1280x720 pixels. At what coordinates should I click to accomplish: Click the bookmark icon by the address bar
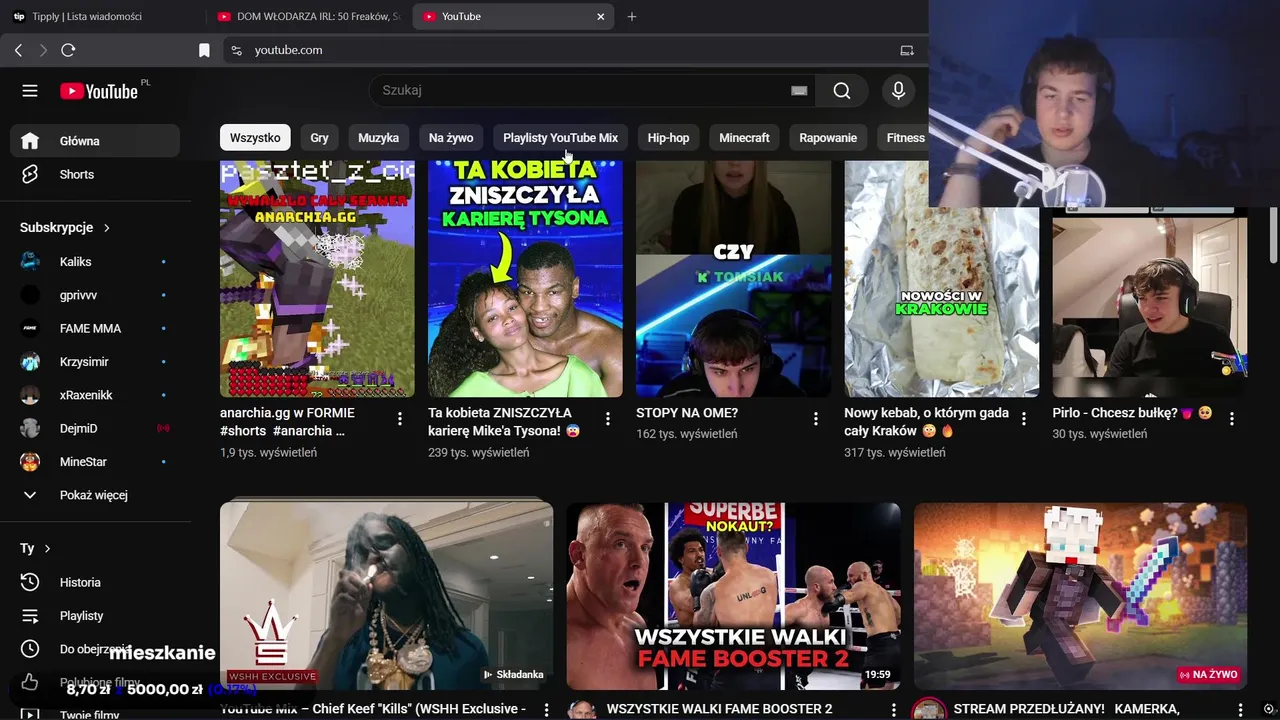(x=204, y=50)
